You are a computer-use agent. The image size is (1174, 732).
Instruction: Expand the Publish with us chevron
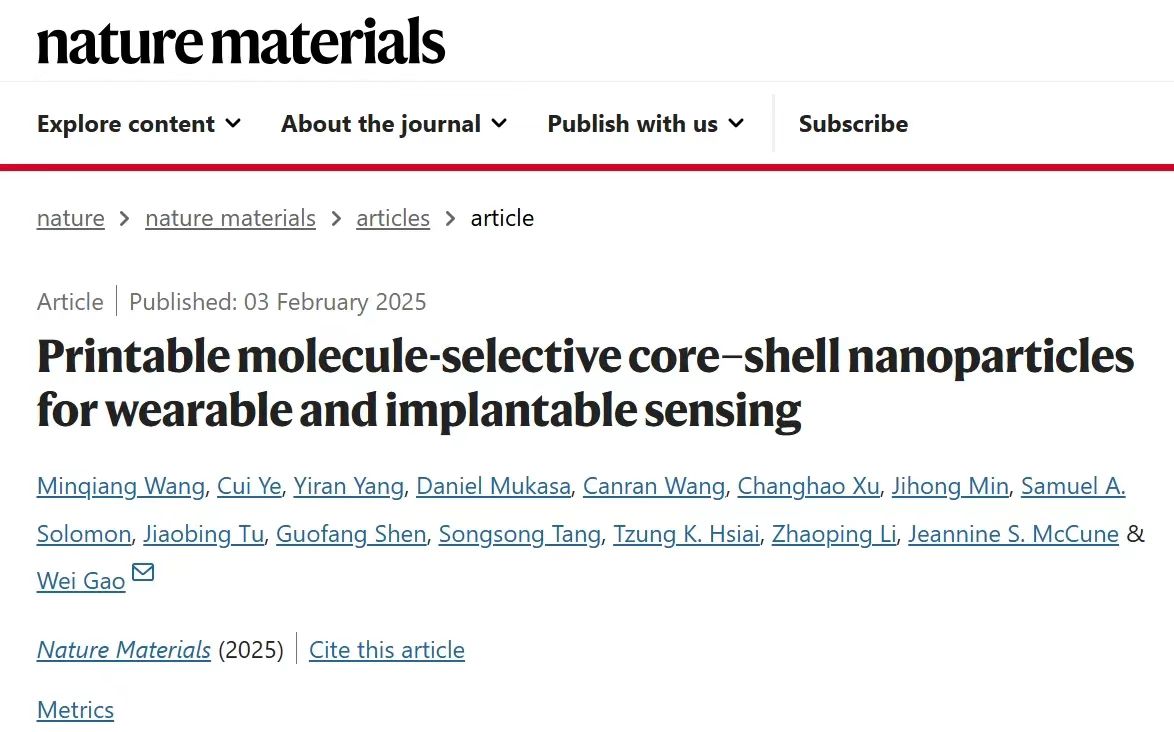(x=737, y=123)
